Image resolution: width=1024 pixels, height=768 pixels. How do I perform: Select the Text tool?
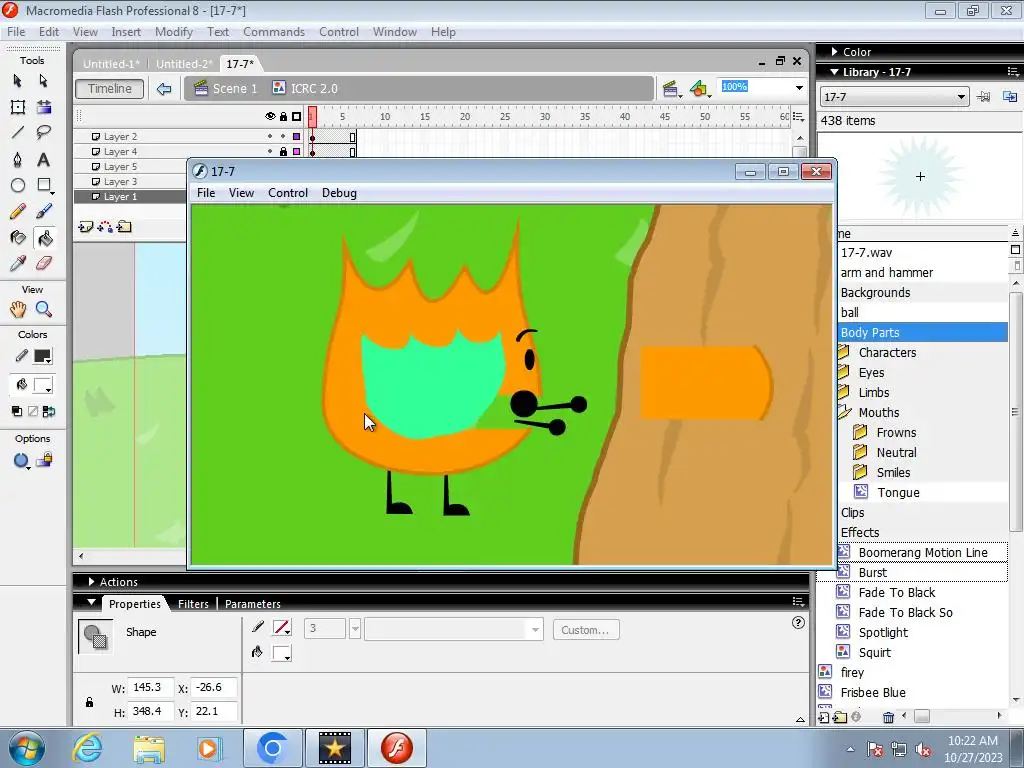(x=43, y=159)
